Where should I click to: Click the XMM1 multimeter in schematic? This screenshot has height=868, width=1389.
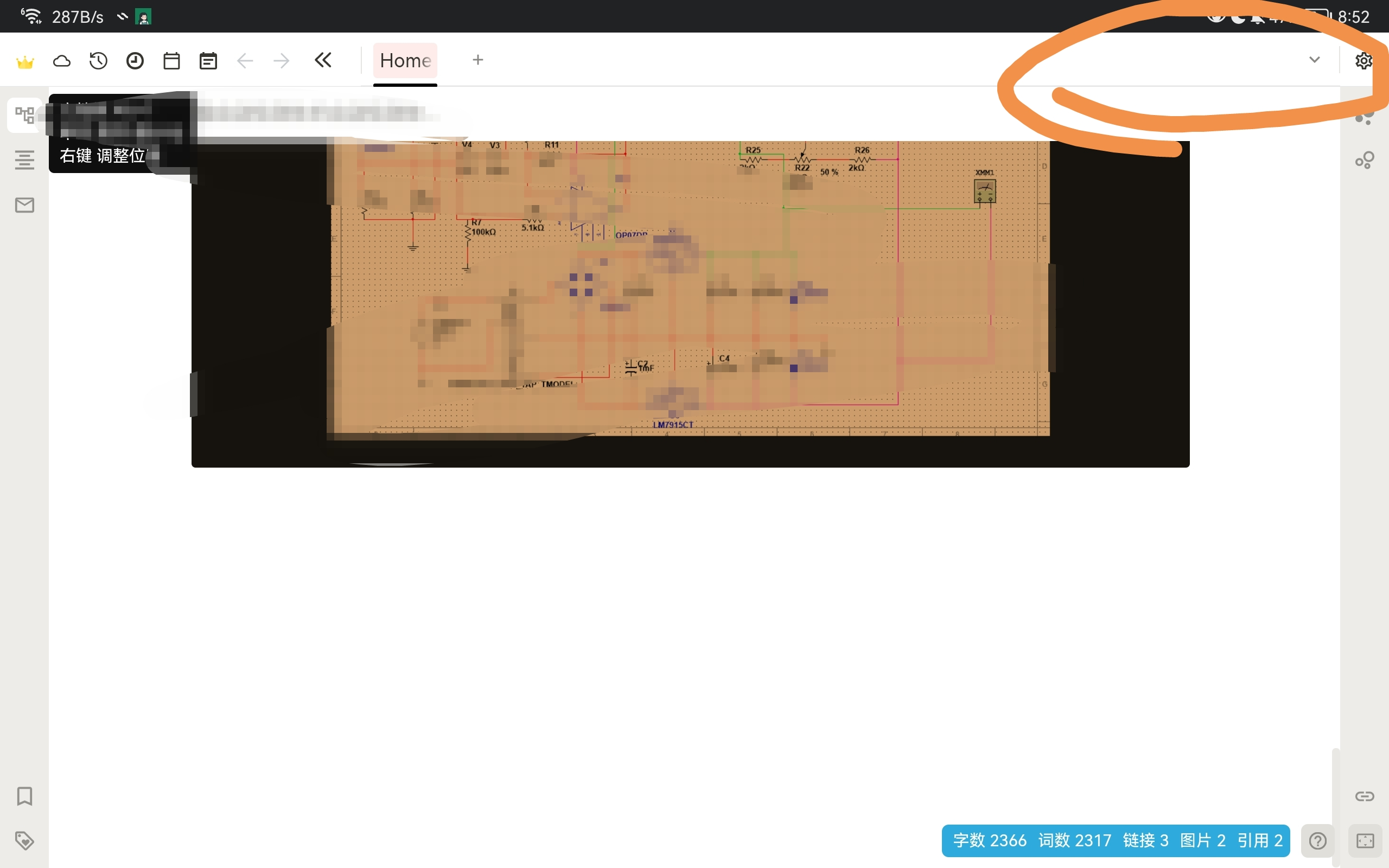click(985, 191)
